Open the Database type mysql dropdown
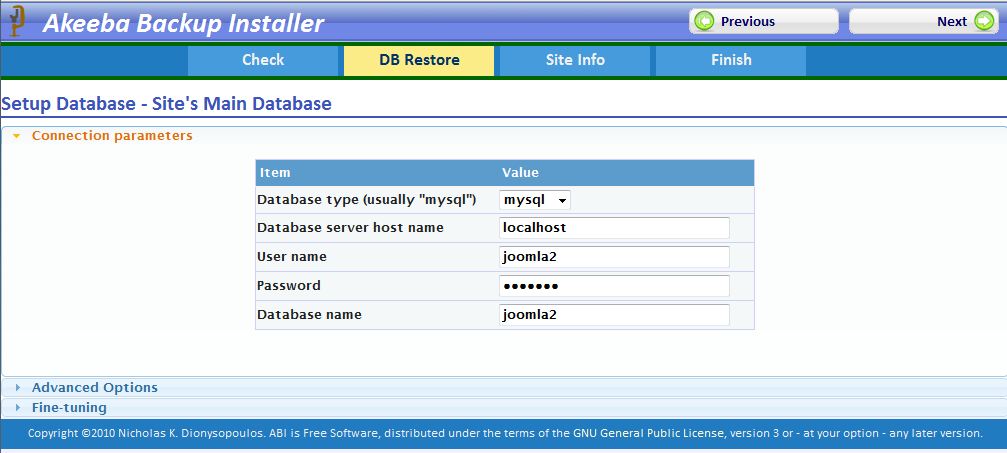The height and width of the screenshot is (453, 1007). point(534,200)
